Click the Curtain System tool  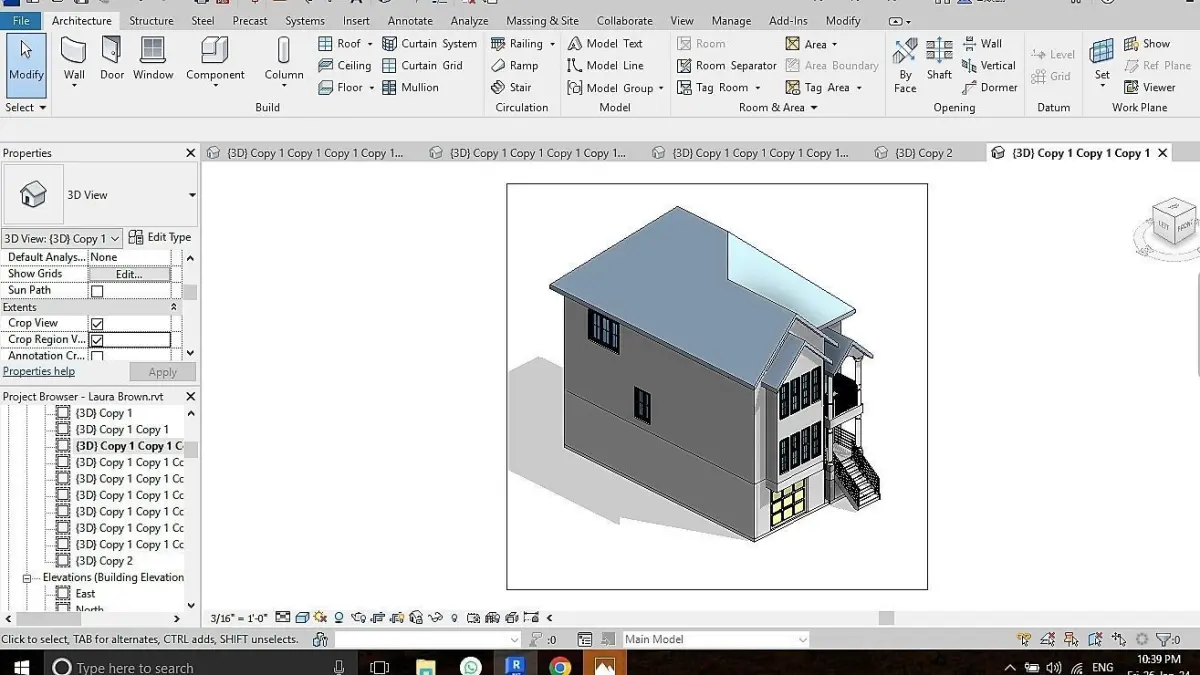coord(429,44)
